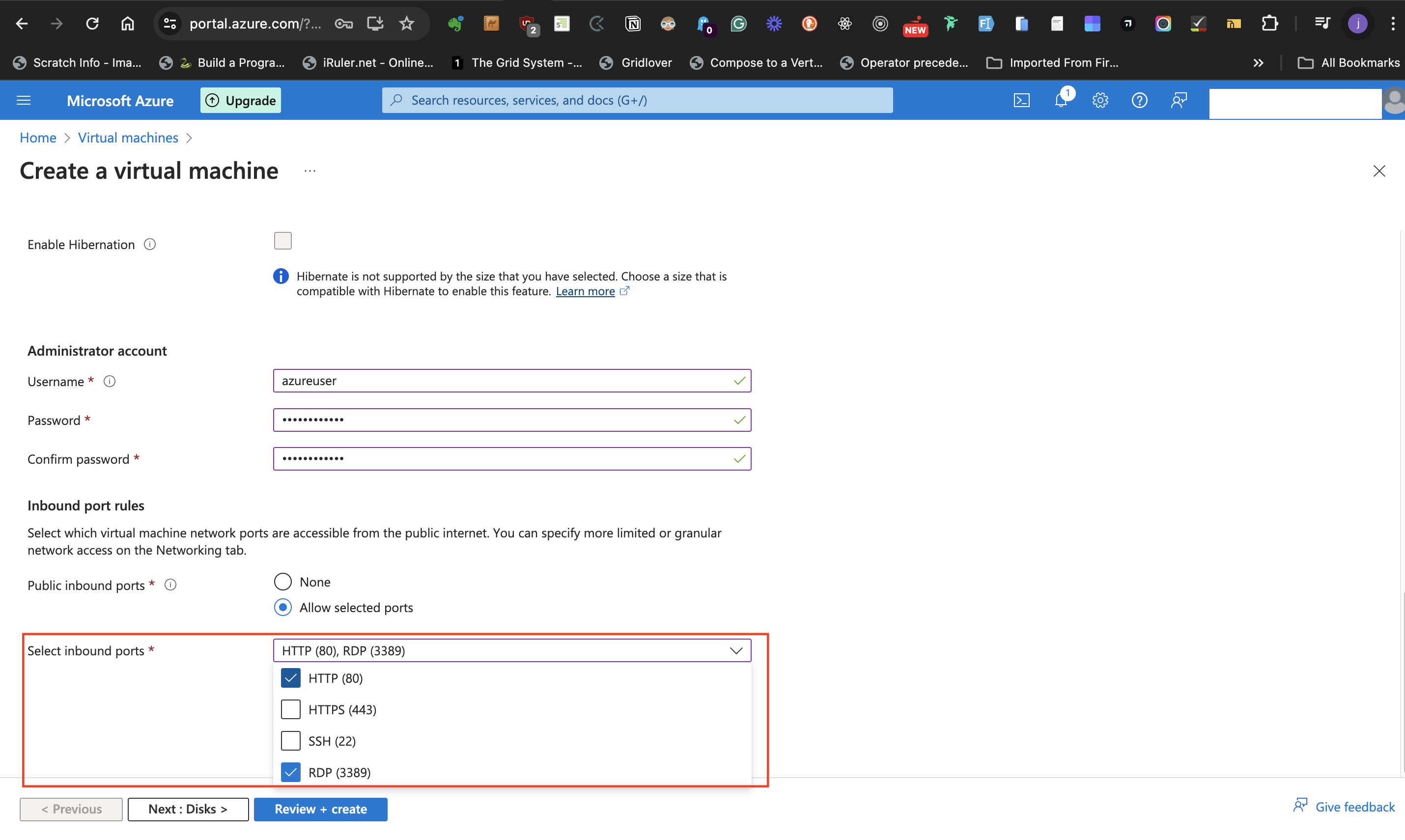
Task: Select the None radio button for public inbound ports
Action: (x=282, y=581)
